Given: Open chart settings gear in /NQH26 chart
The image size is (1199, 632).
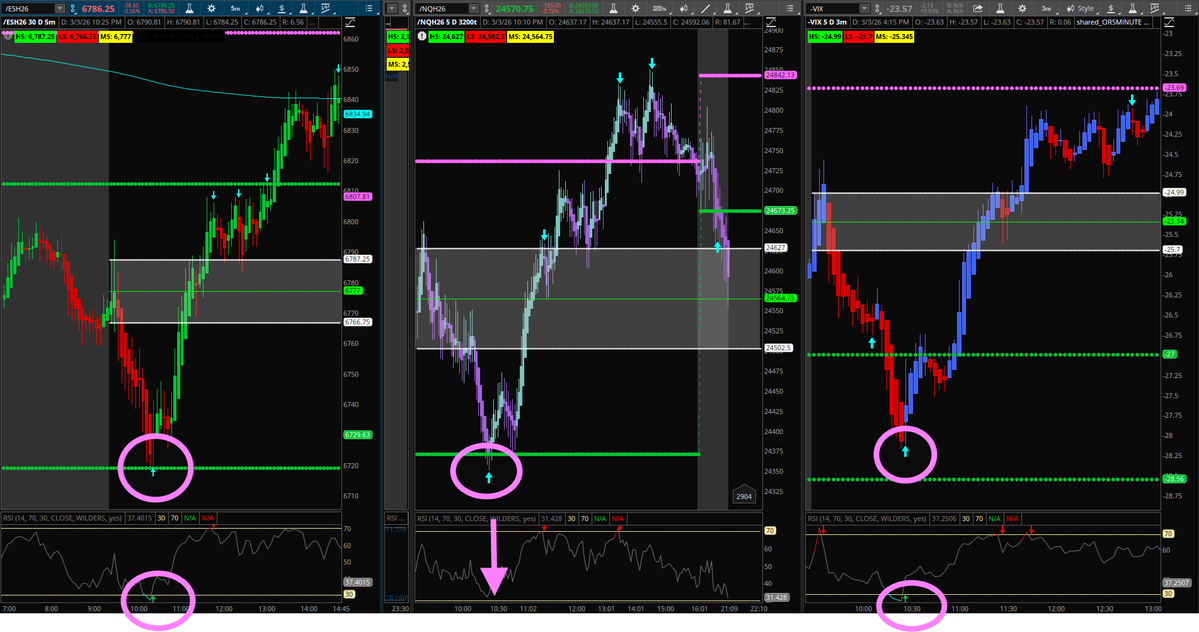Looking at the screenshot, I should 635,8.
